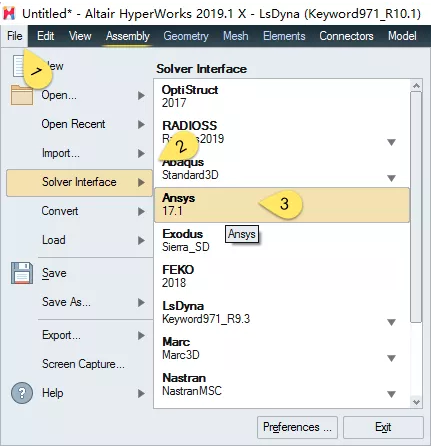Viewport: 433px width, 447px height.
Task: Choose OptiStruct 2017 solver interface
Action: 282,96
